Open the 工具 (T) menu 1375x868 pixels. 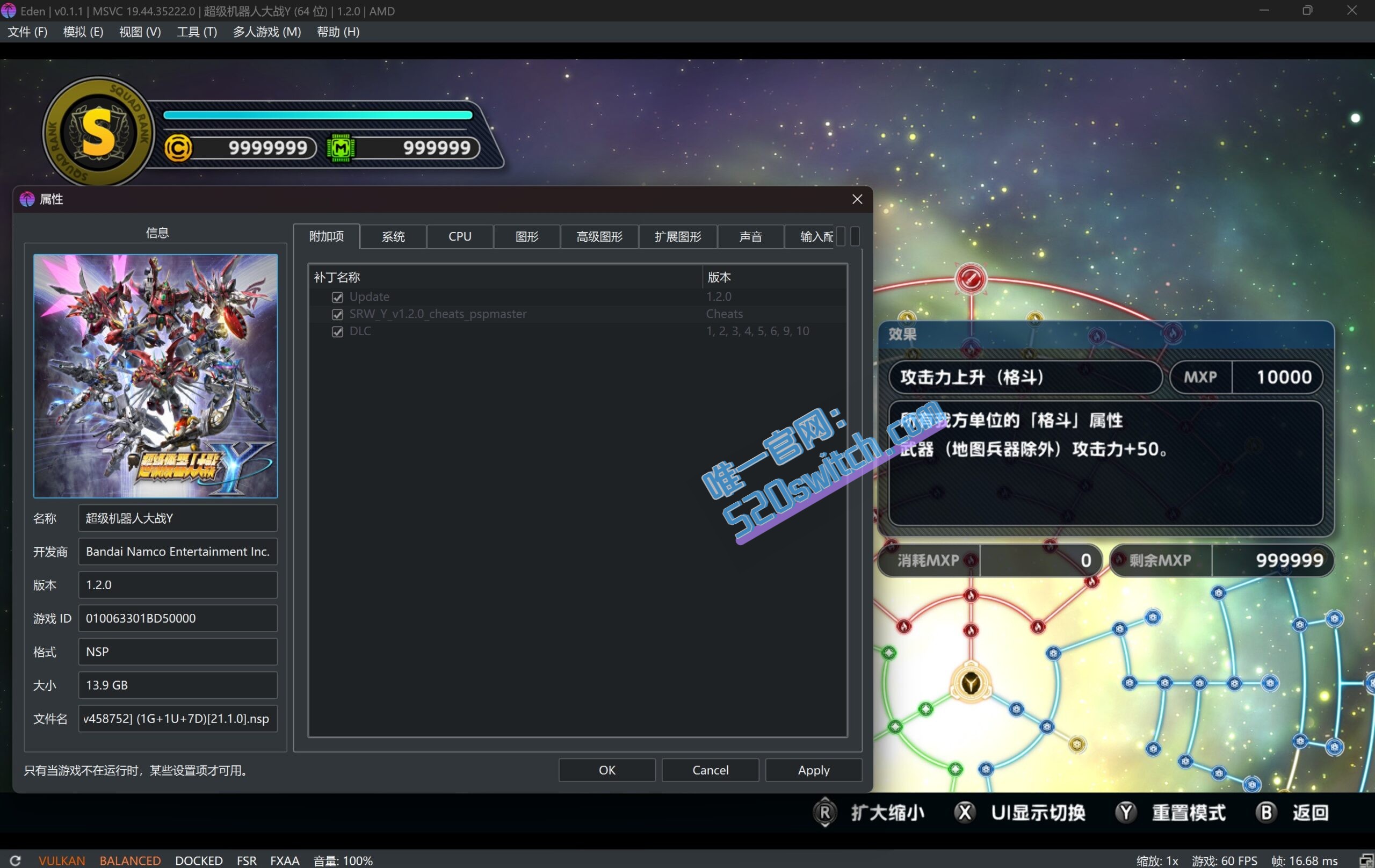point(197,32)
